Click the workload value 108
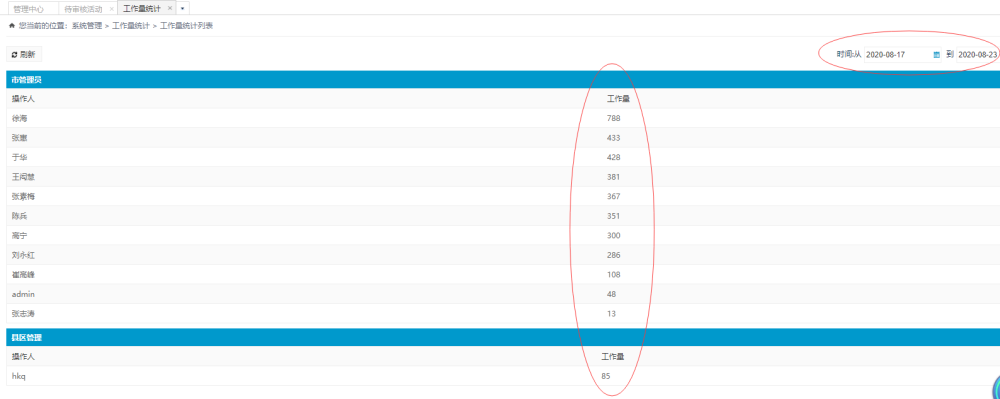Screen dimensions: 1000x399 [x=614, y=275]
